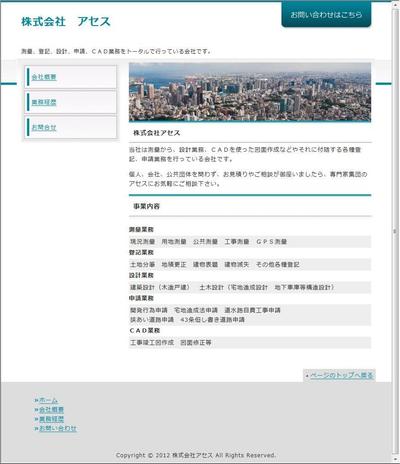Select the ＣＡＤ業務 subheading
Viewport: 400px width, 464px height.
(x=145, y=330)
